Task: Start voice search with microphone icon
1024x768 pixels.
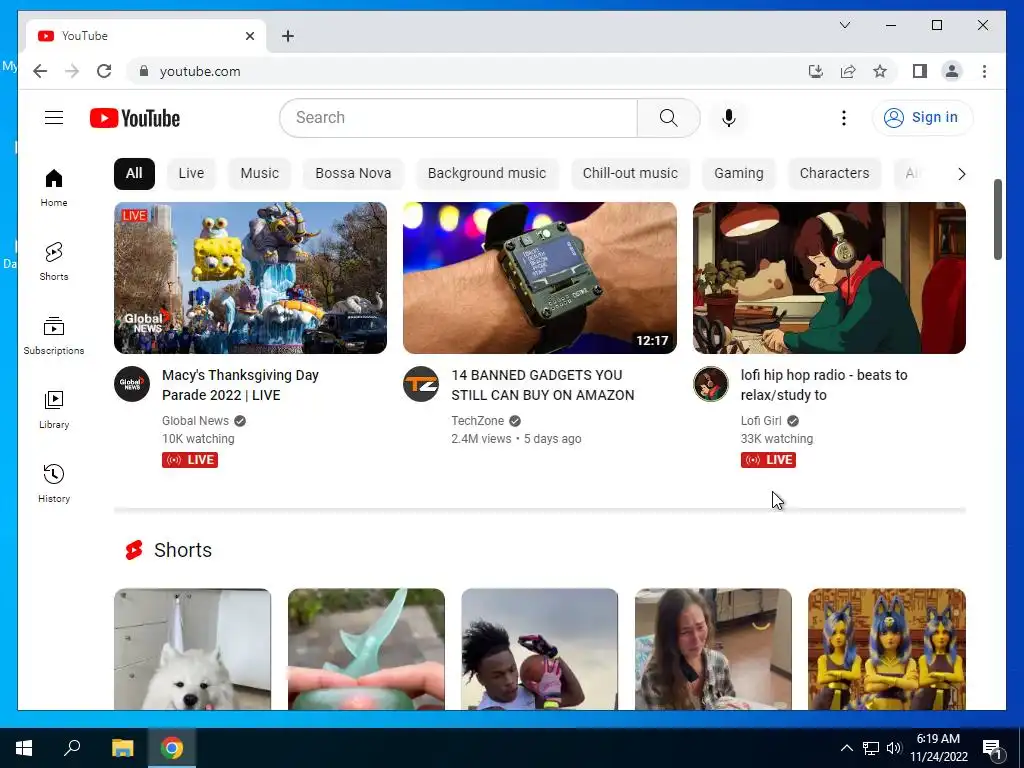Action: [729, 118]
